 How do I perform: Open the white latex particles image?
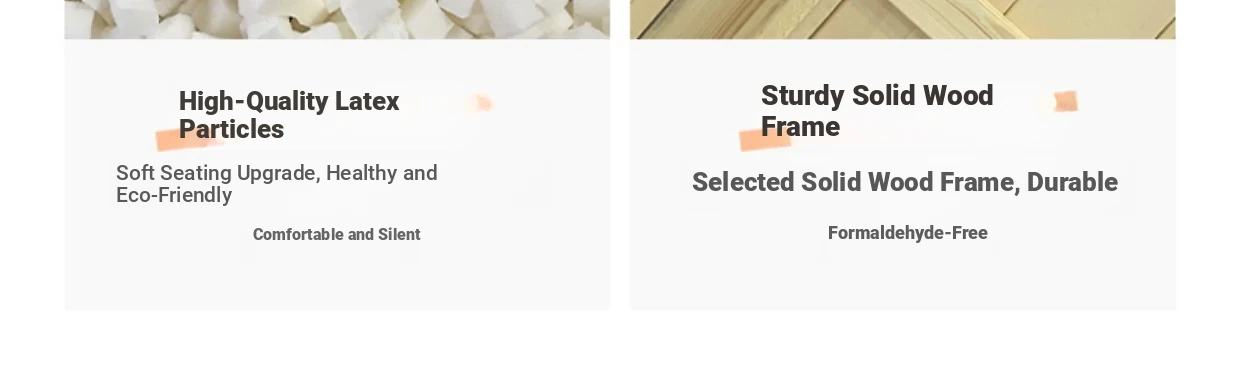pyautogui.click(x=337, y=19)
